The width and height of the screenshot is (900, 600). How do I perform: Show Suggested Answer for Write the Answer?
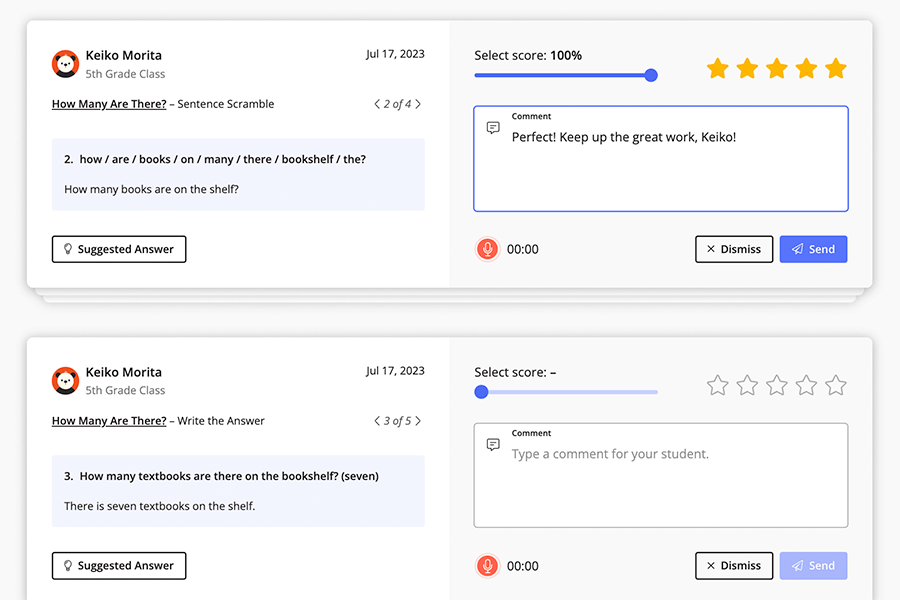tap(119, 566)
